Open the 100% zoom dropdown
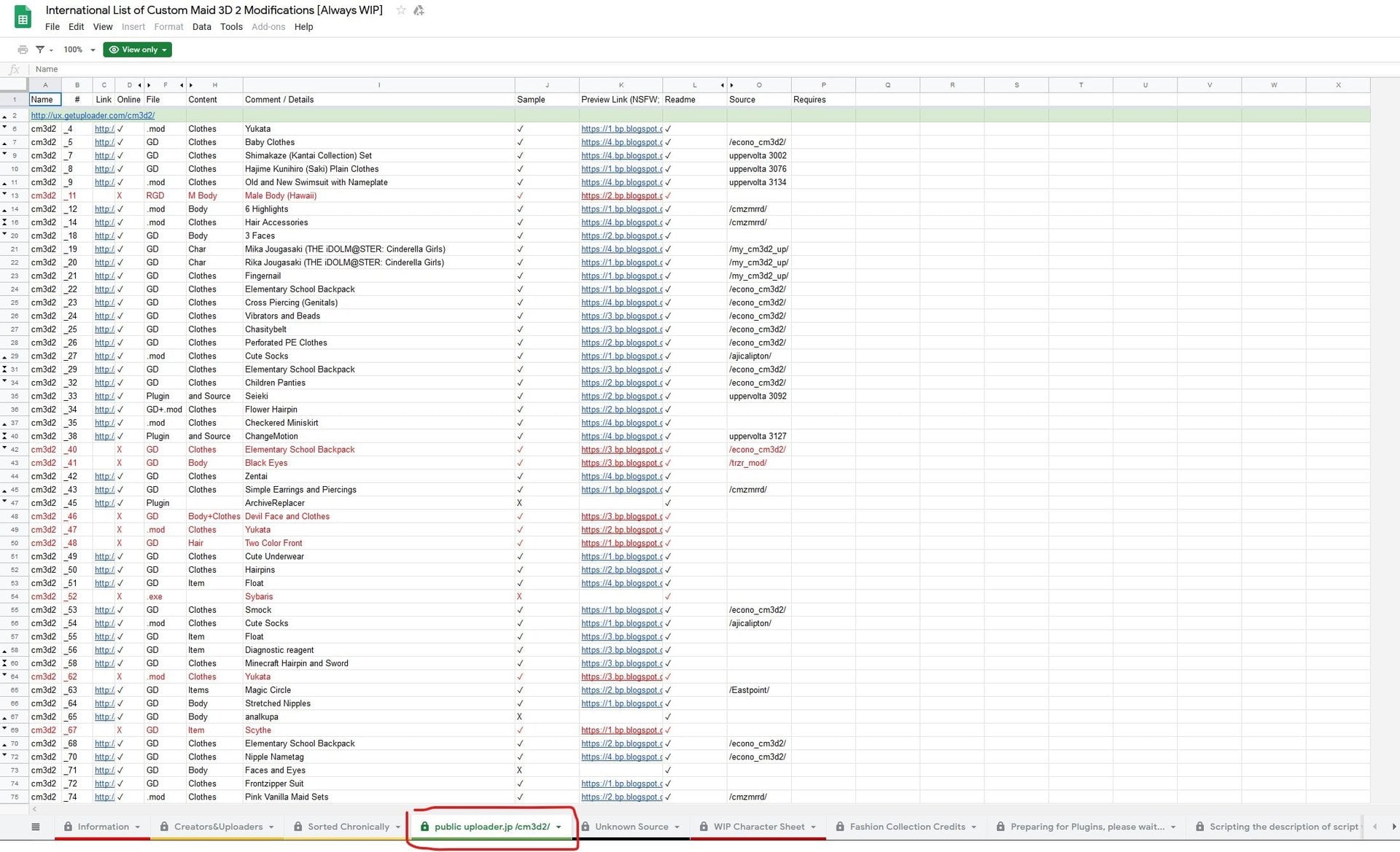 point(79,50)
